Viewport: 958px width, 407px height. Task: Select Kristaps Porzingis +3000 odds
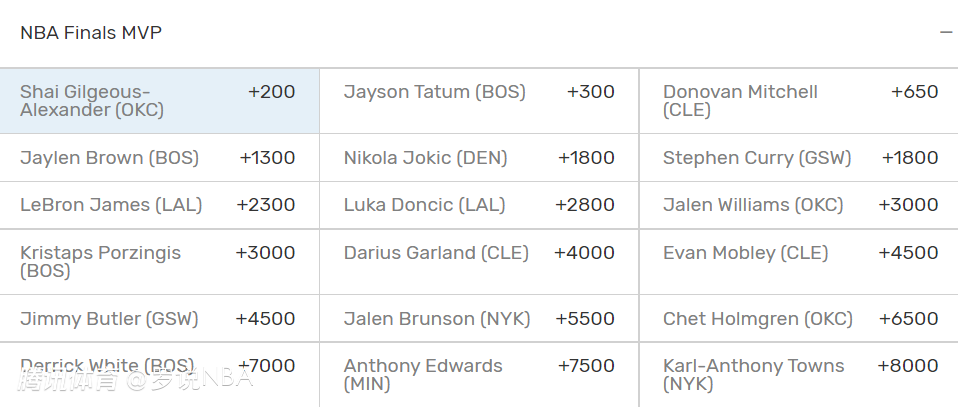(159, 262)
